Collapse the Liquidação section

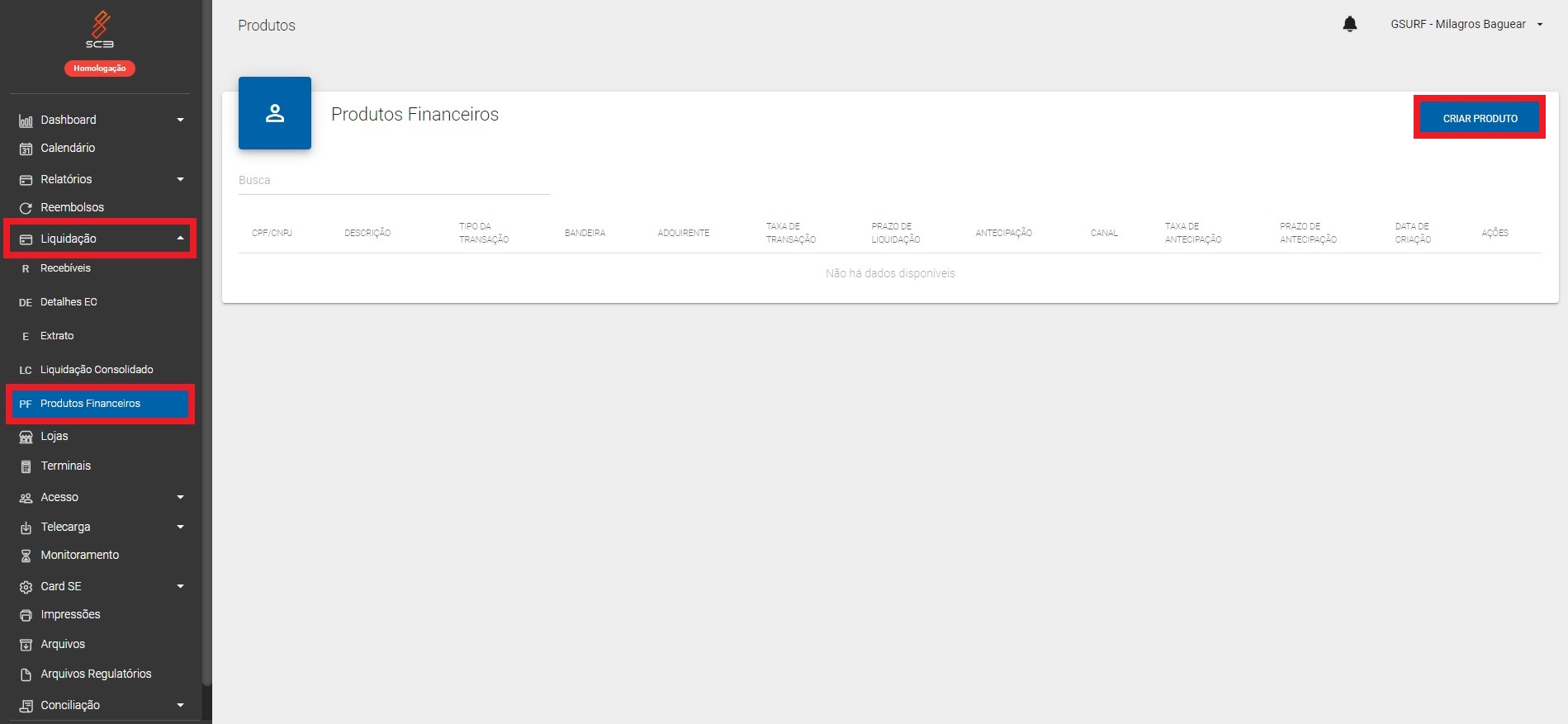point(180,239)
